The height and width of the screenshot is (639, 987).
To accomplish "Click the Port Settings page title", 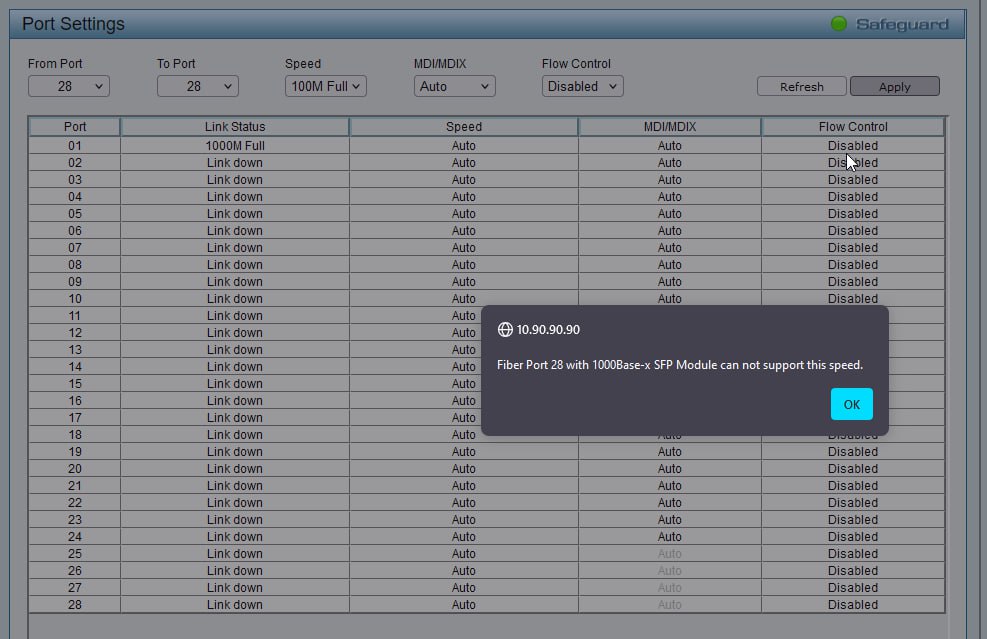I will point(73,24).
